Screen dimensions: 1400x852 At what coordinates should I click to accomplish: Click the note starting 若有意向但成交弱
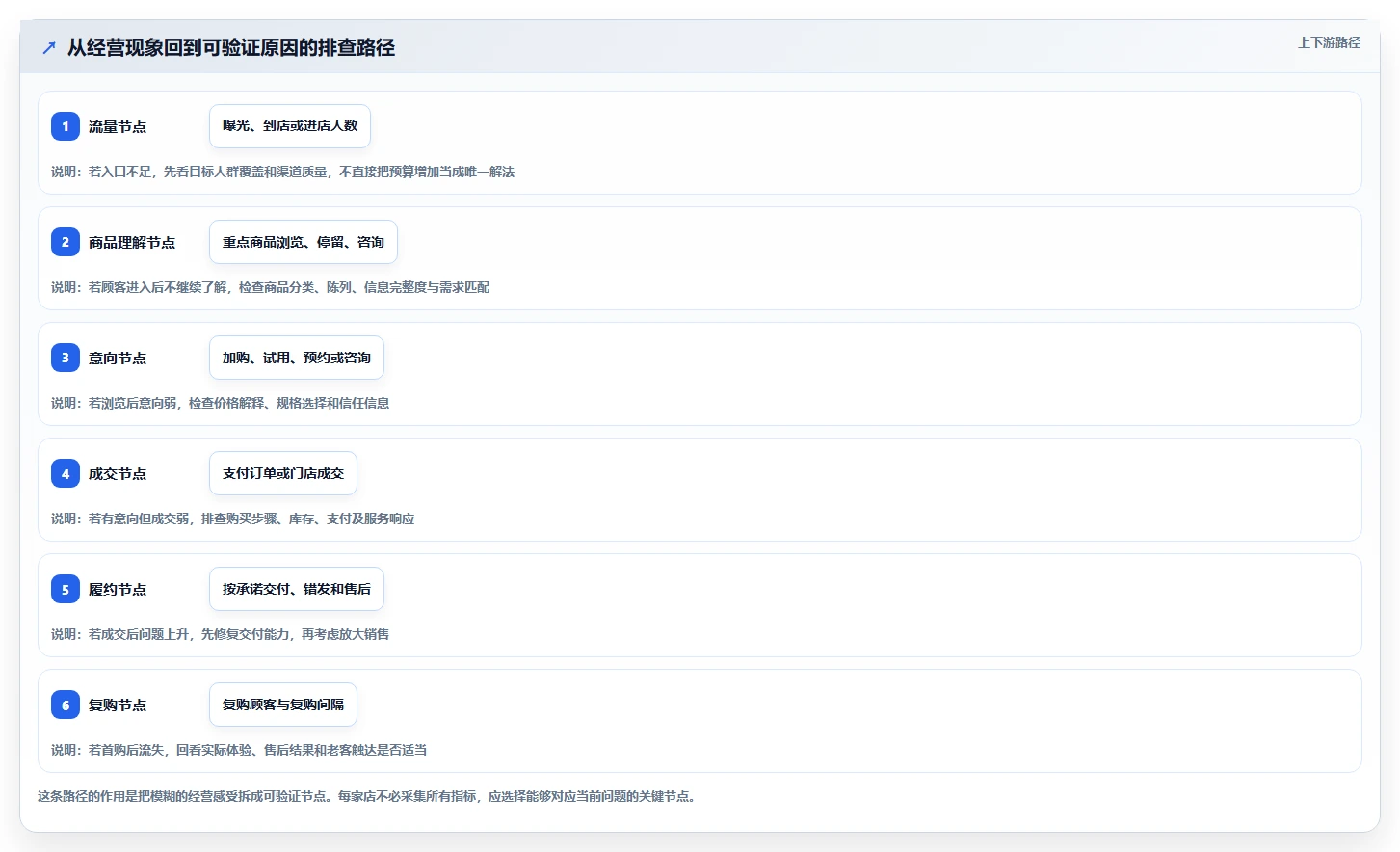232,519
